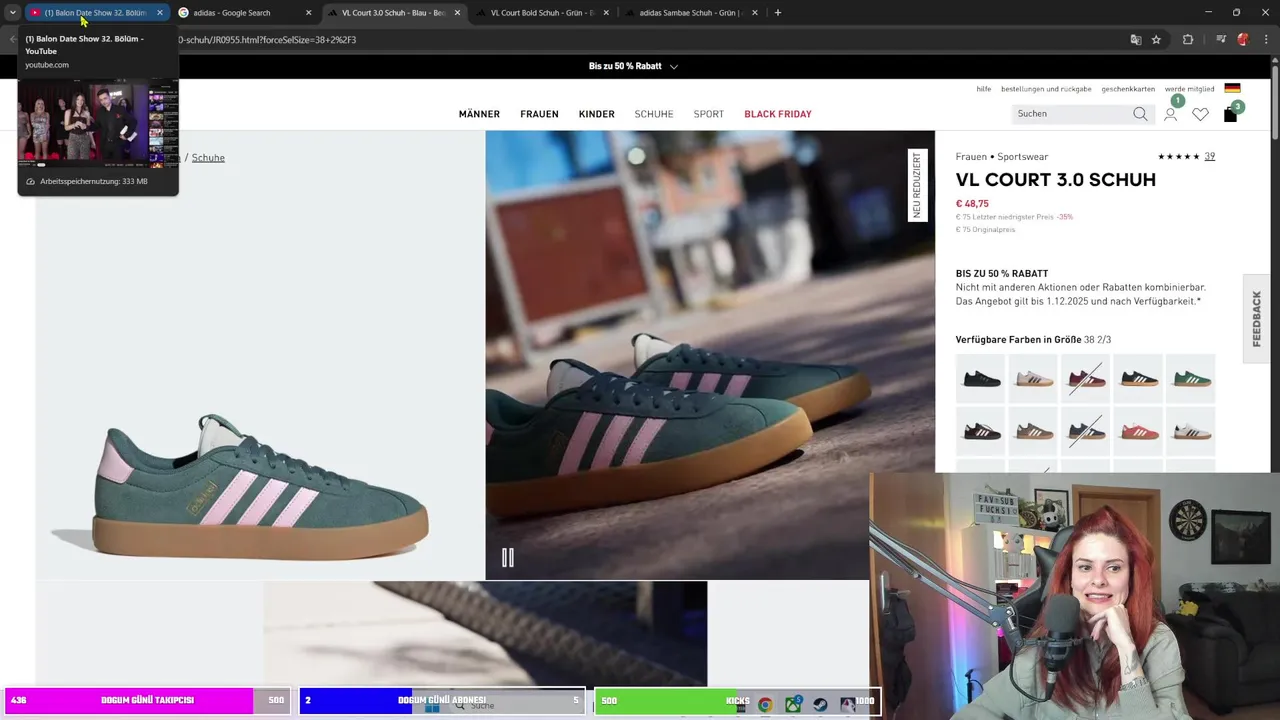
Task: Open the browser extensions puzzle icon
Action: (x=1188, y=40)
